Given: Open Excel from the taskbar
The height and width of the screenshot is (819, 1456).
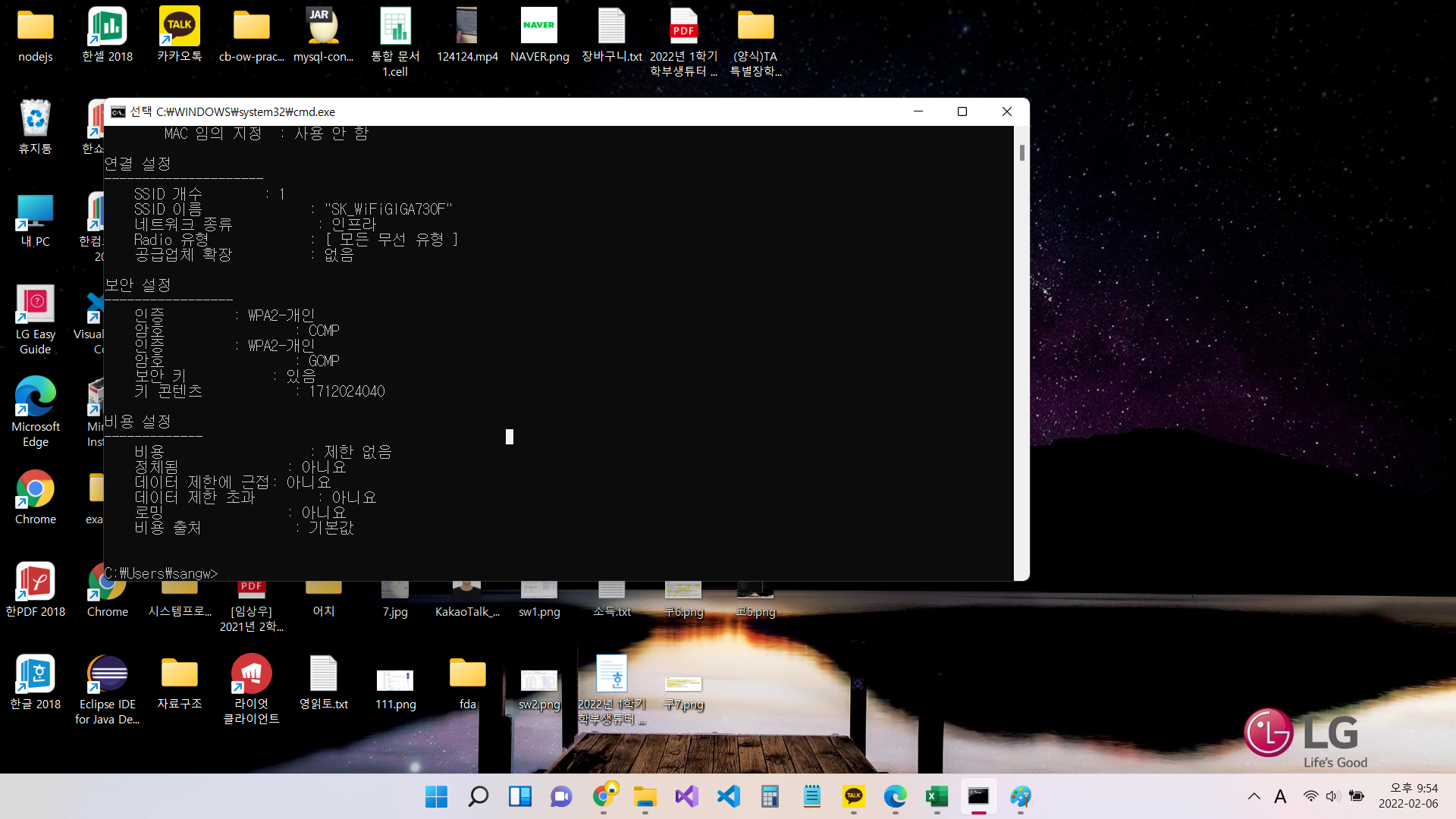Looking at the screenshot, I should 937,796.
